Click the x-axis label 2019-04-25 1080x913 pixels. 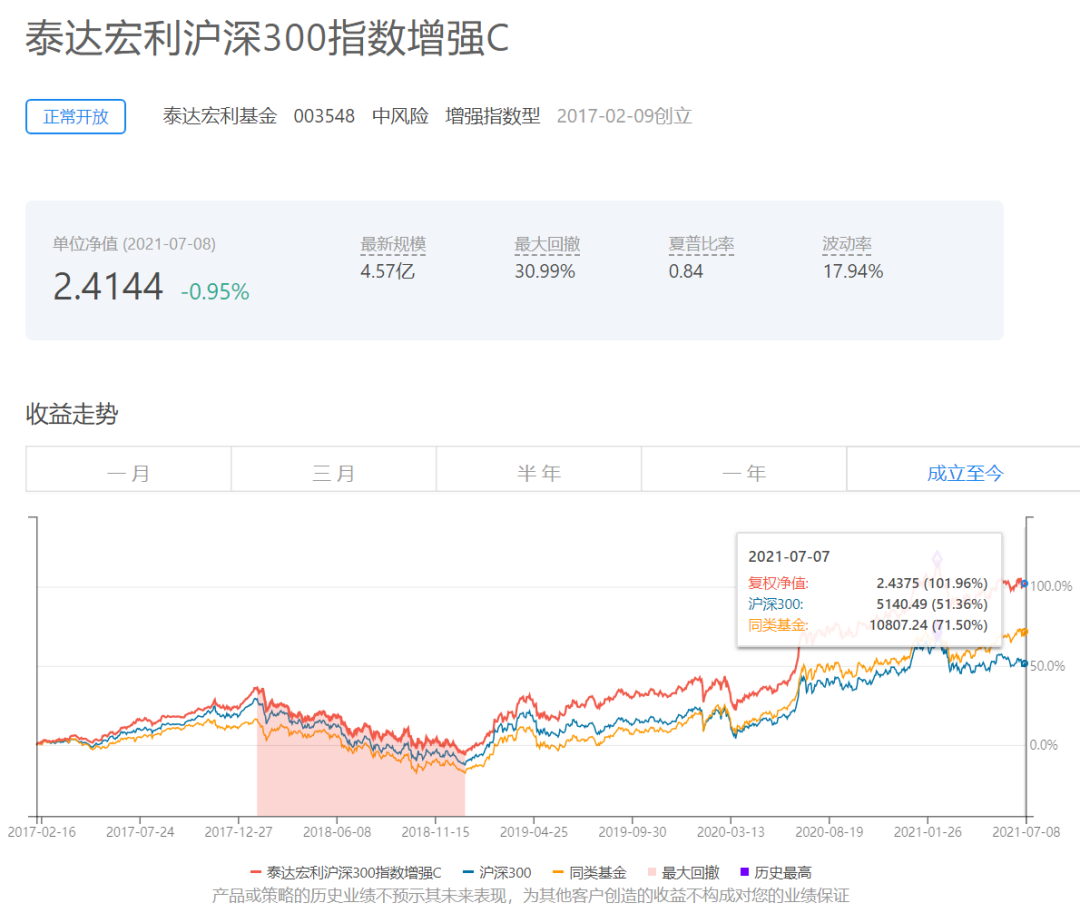coord(534,832)
